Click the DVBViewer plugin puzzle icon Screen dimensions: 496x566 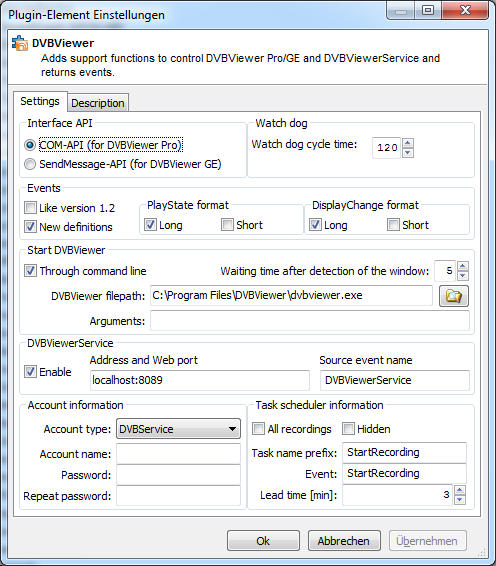(x=19, y=43)
